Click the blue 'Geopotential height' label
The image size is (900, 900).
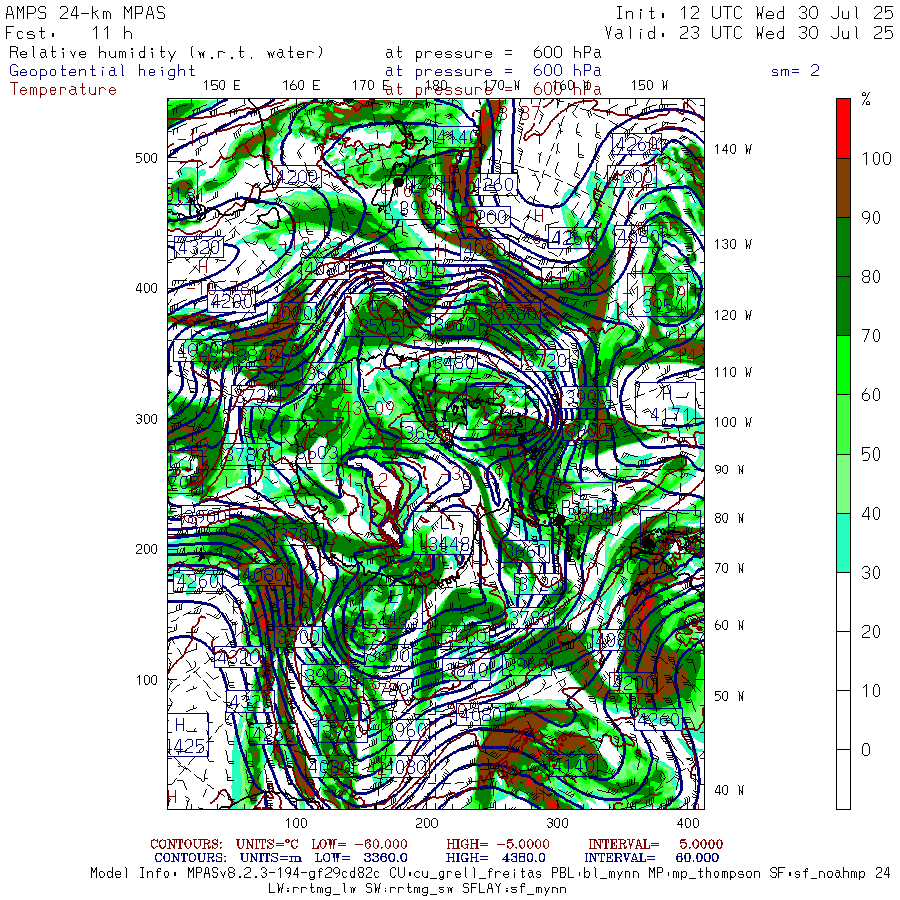pyautogui.click(x=102, y=71)
